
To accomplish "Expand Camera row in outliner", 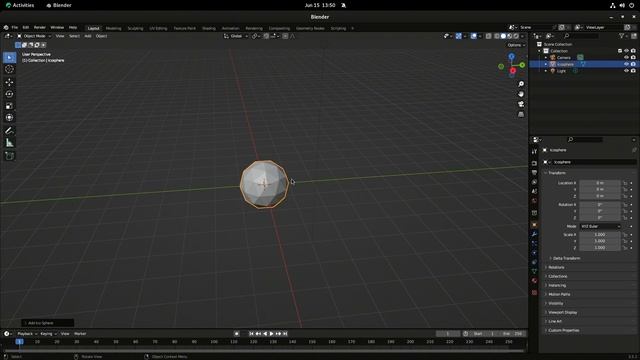I will [546, 58].
